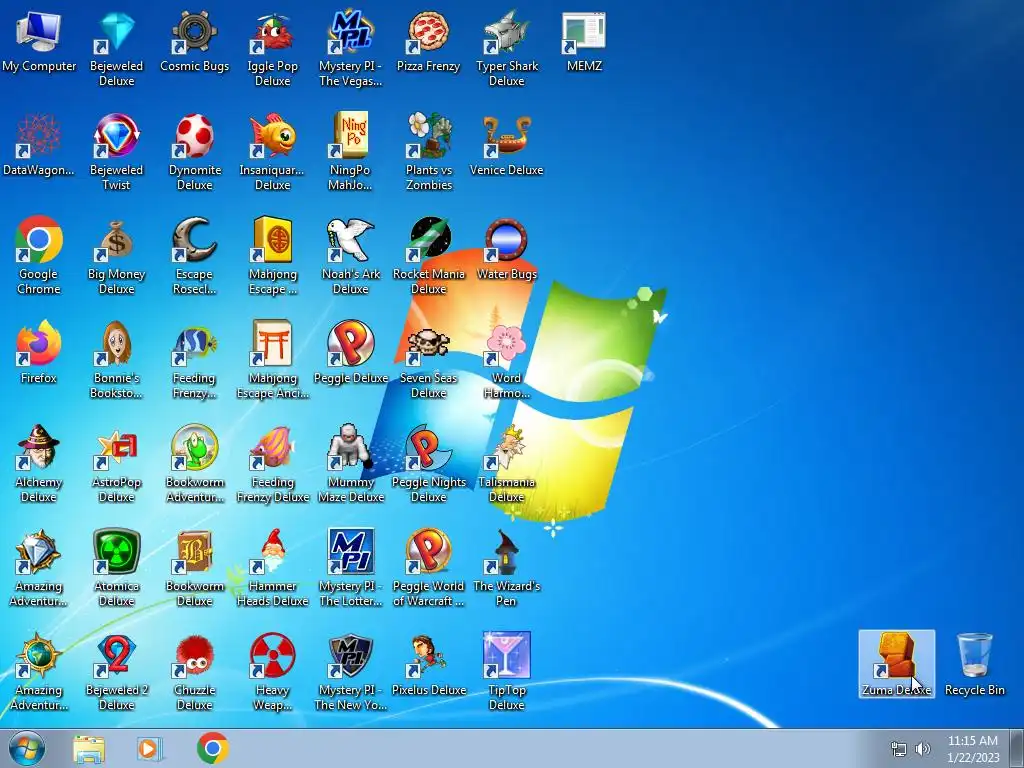The height and width of the screenshot is (768, 1024).
Task: Click the Rocket Mania Deluxe icon
Action: [428, 240]
